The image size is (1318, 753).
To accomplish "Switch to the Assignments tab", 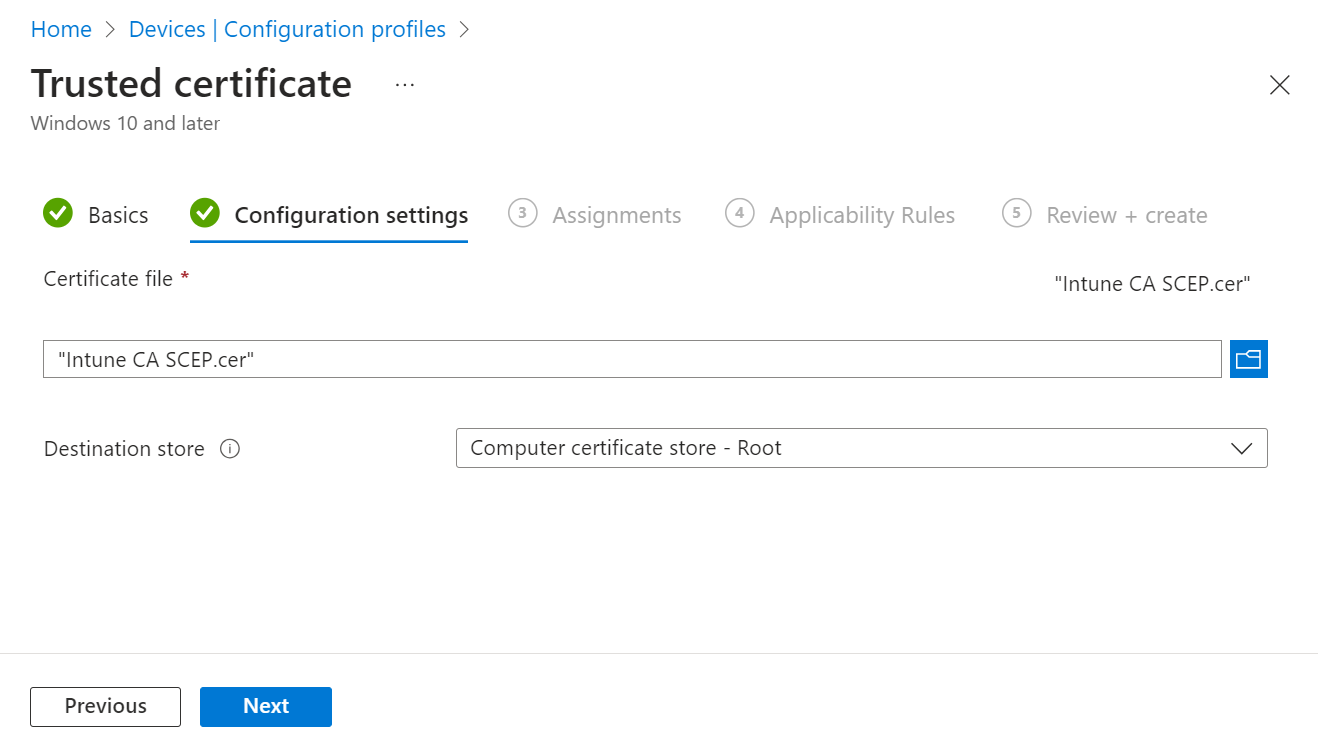I will pos(616,215).
